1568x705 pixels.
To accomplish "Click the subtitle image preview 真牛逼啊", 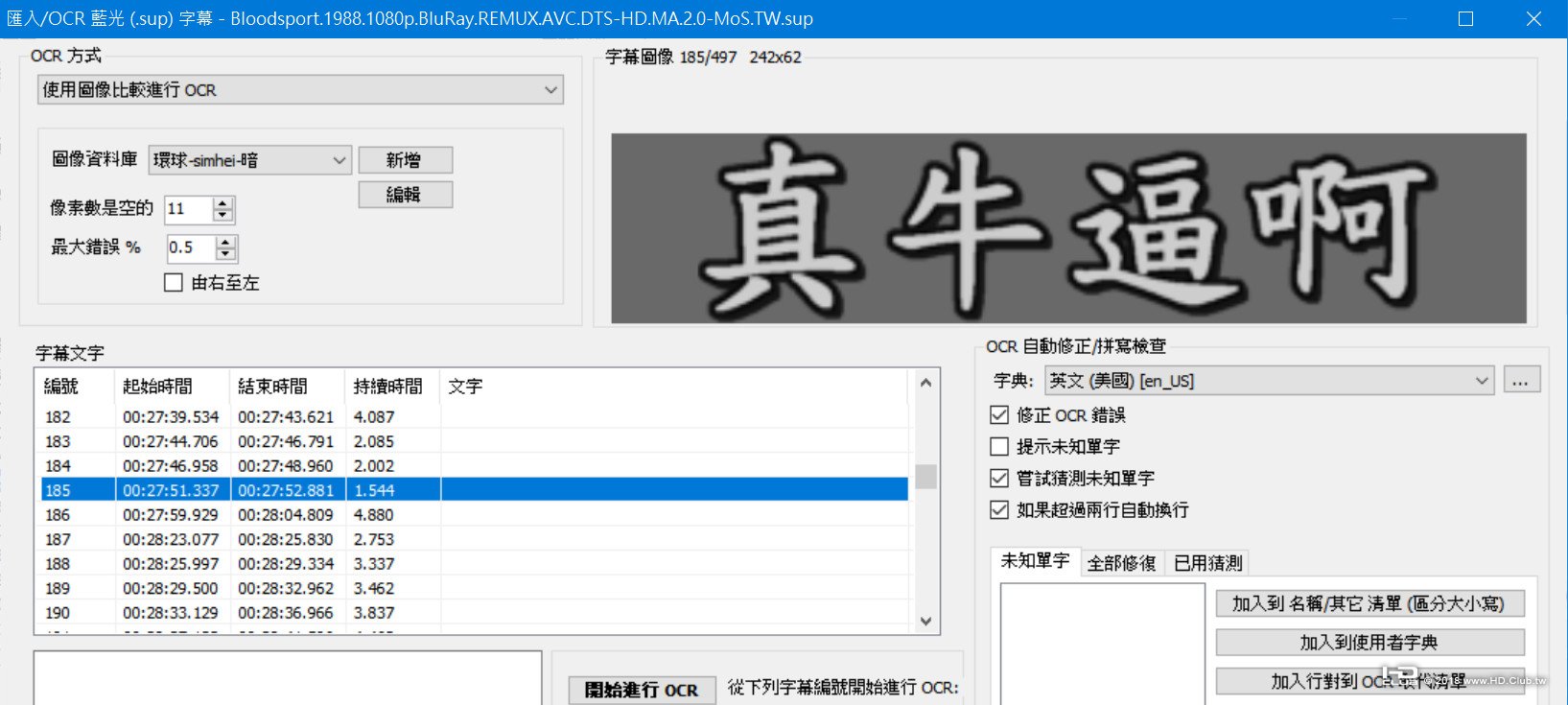I will pyautogui.click(x=1068, y=228).
